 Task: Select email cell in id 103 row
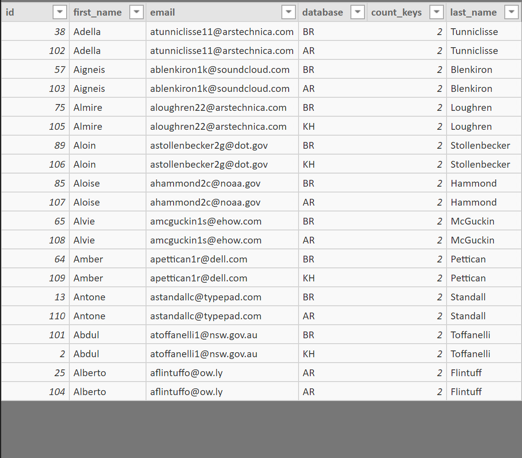click(x=222, y=89)
